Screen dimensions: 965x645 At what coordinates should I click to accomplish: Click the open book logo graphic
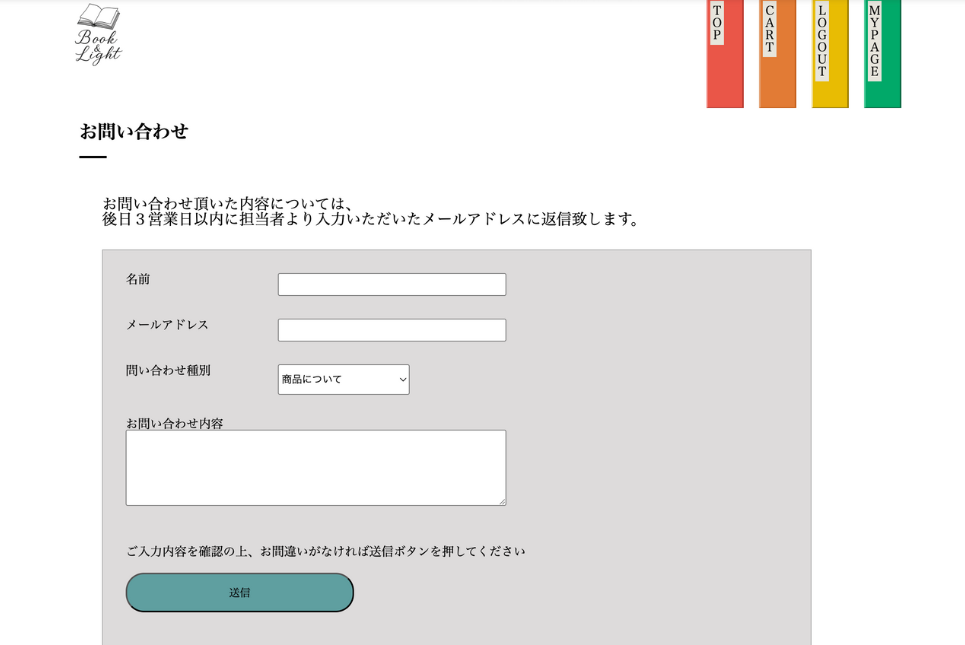(98, 16)
